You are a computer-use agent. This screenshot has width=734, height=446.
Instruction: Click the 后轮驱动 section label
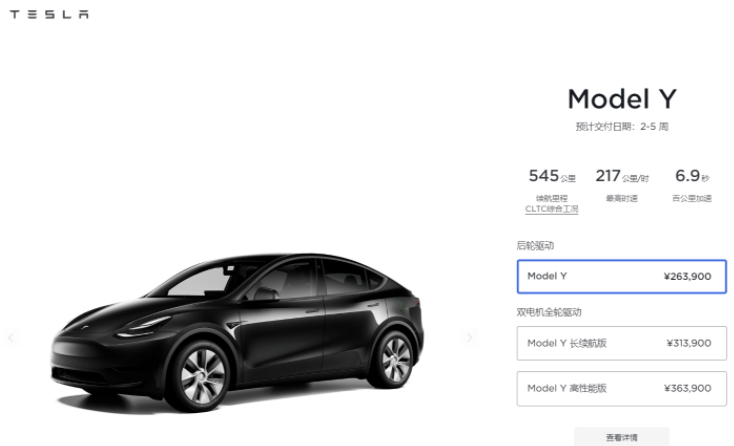click(x=535, y=246)
